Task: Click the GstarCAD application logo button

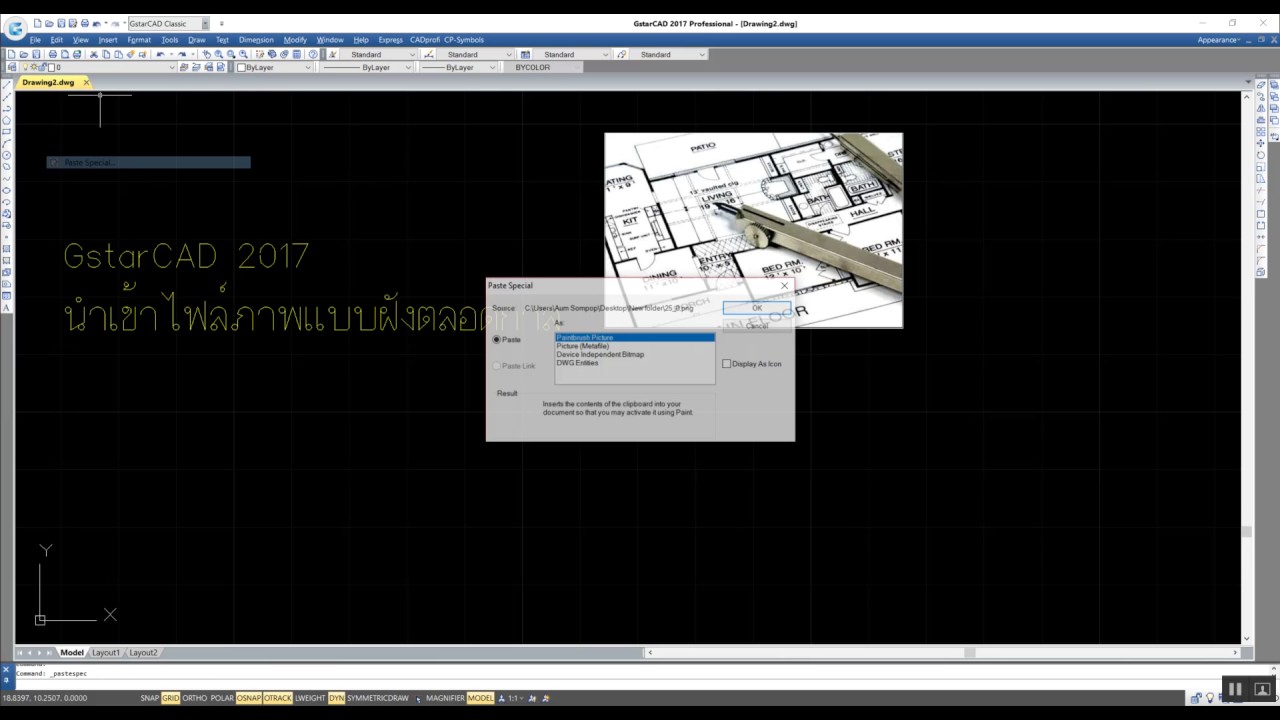Action: [15, 28]
